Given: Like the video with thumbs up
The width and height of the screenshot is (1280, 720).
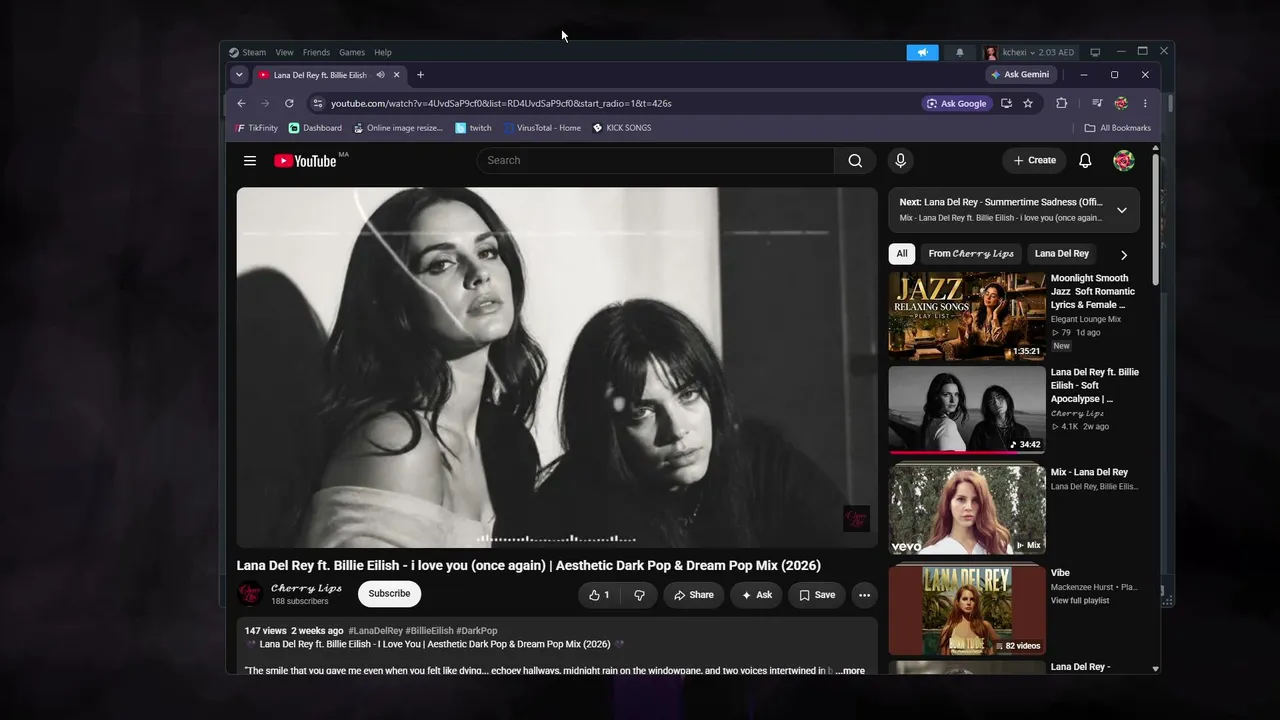Looking at the screenshot, I should pos(599,595).
